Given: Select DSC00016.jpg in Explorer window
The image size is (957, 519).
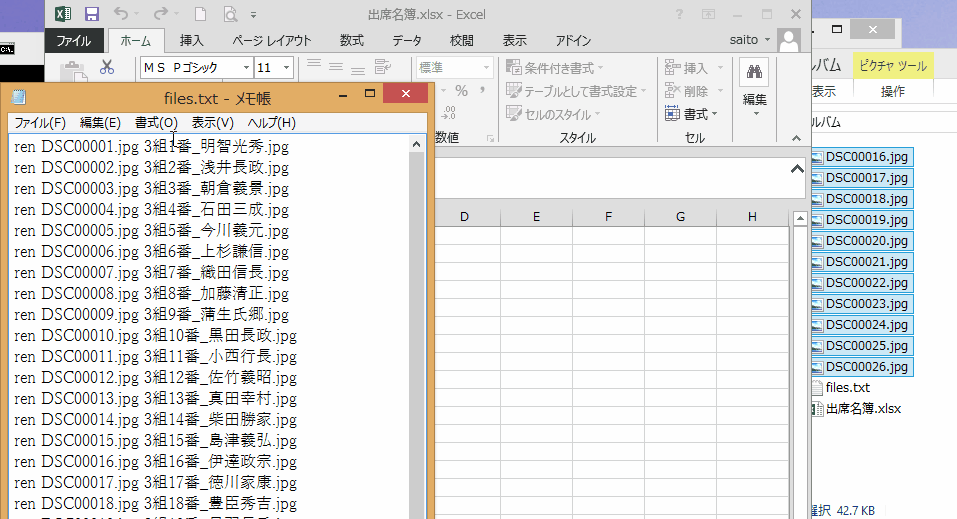Looking at the screenshot, I should [862, 157].
